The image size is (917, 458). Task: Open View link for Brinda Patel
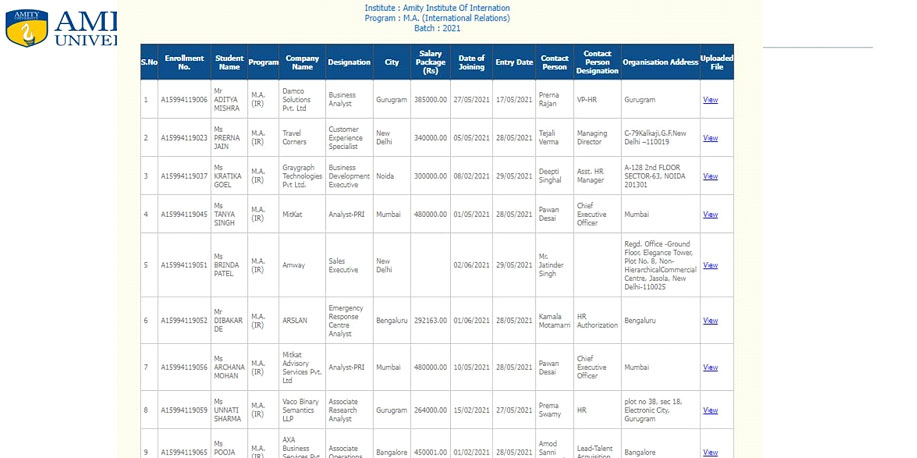tap(710, 265)
